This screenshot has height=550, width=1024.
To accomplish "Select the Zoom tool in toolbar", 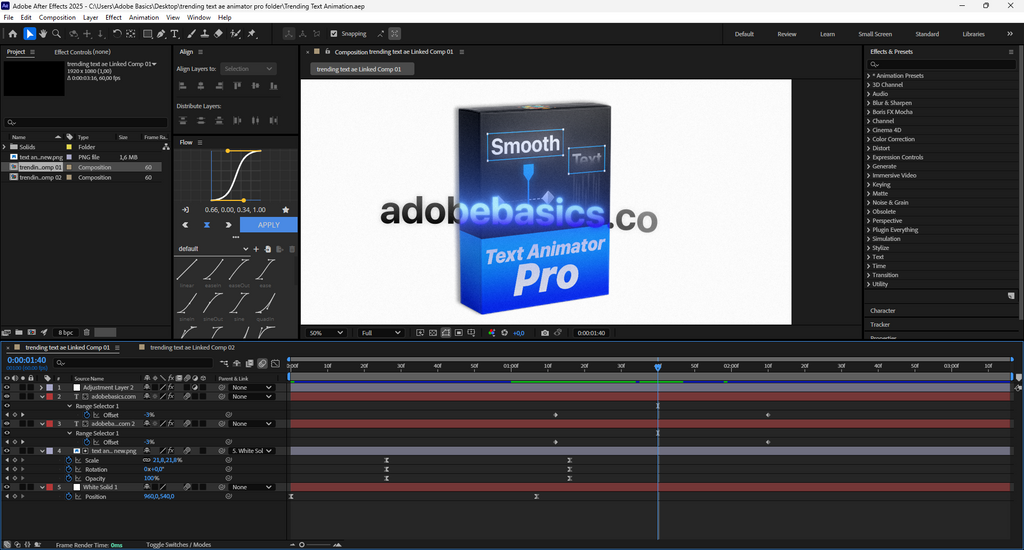I will [56, 34].
